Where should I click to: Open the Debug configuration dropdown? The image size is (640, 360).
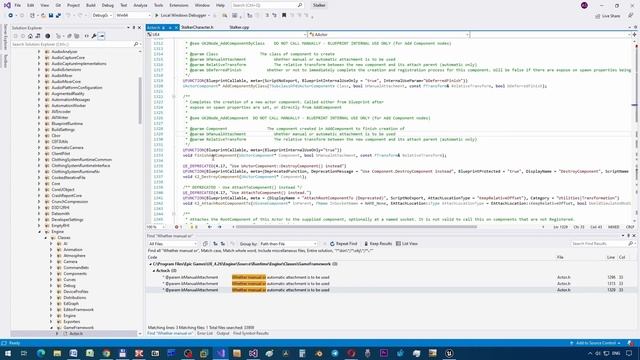point(102,15)
